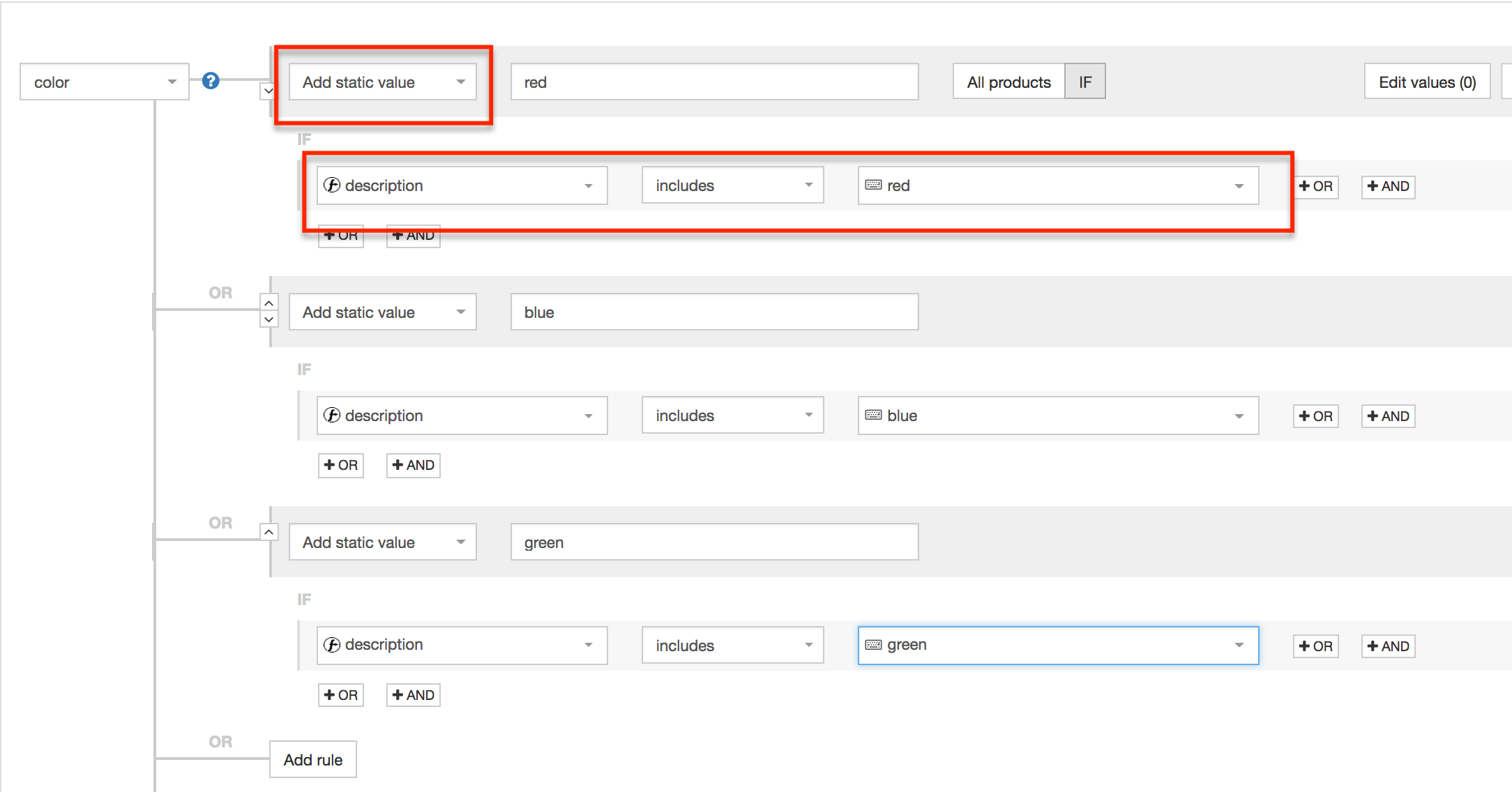Open the description field dropdown in the green rule
This screenshot has width=1512, height=792.
[x=462, y=645]
